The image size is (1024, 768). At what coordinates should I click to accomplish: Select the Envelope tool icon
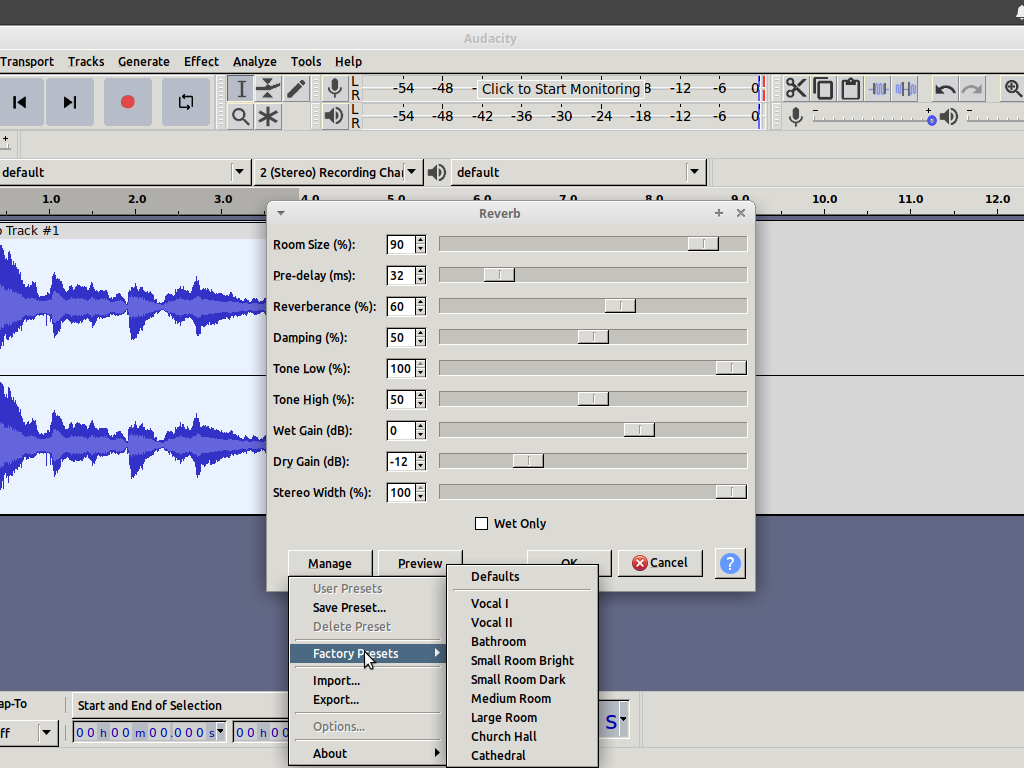[x=268, y=89]
